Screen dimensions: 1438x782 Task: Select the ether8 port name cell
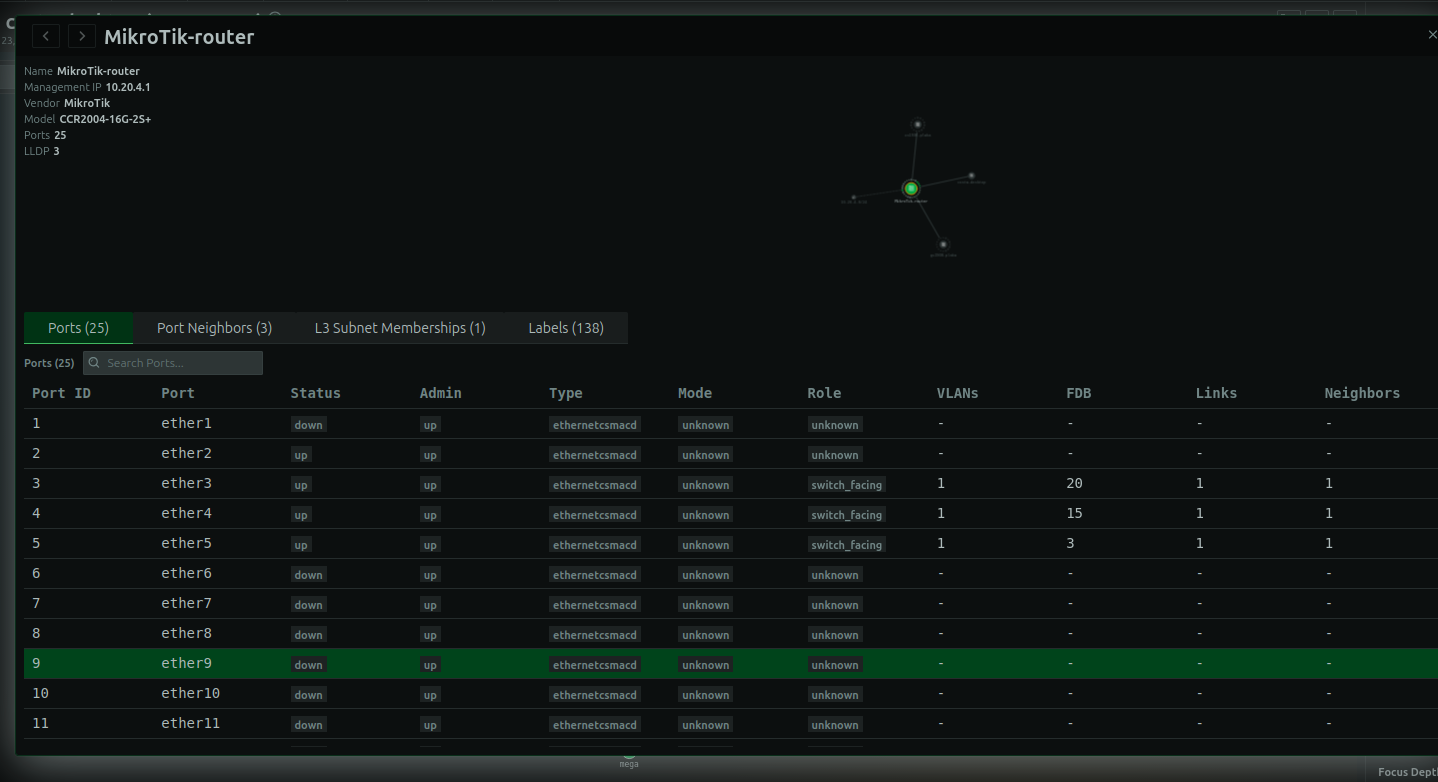click(186, 633)
